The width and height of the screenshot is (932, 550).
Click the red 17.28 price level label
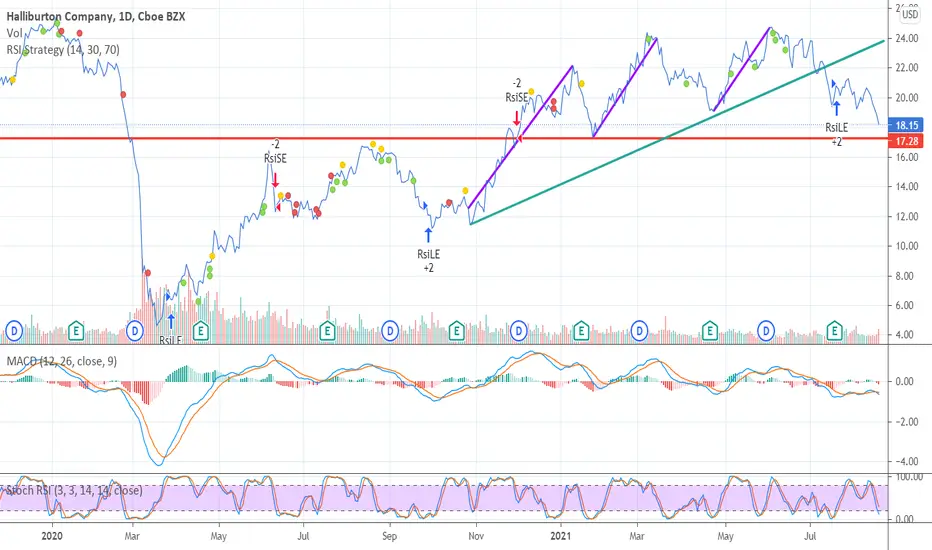click(x=907, y=141)
